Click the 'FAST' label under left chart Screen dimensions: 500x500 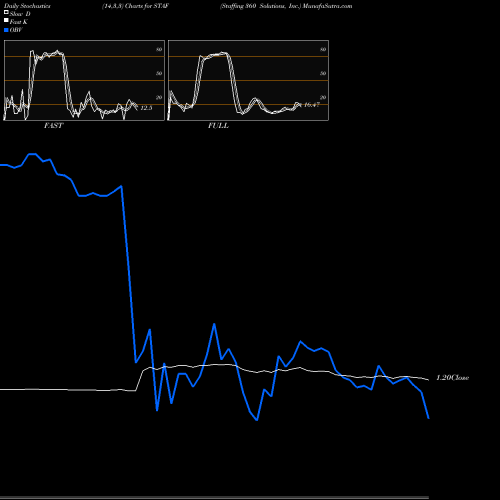[x=53, y=126]
